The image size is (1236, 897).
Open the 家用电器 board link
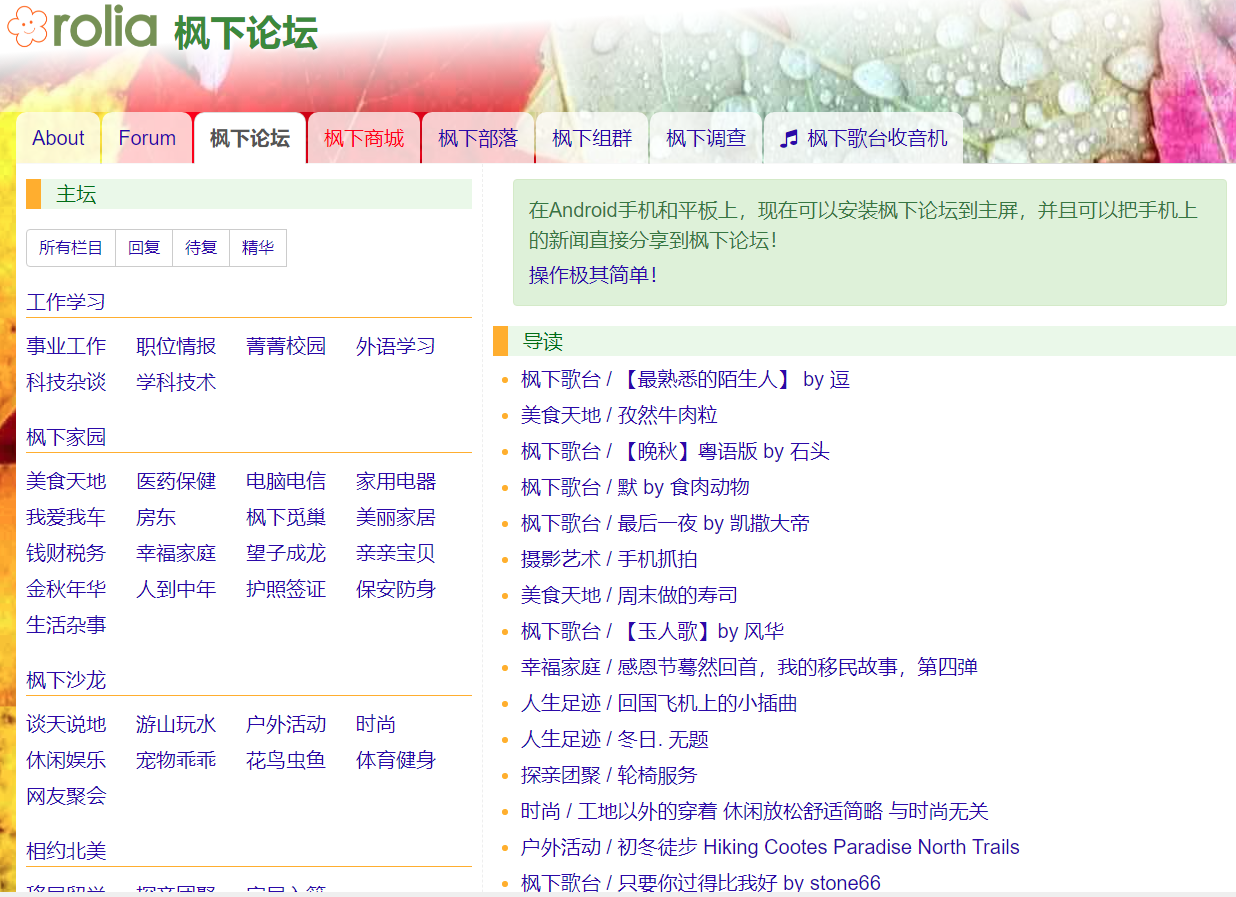396,481
